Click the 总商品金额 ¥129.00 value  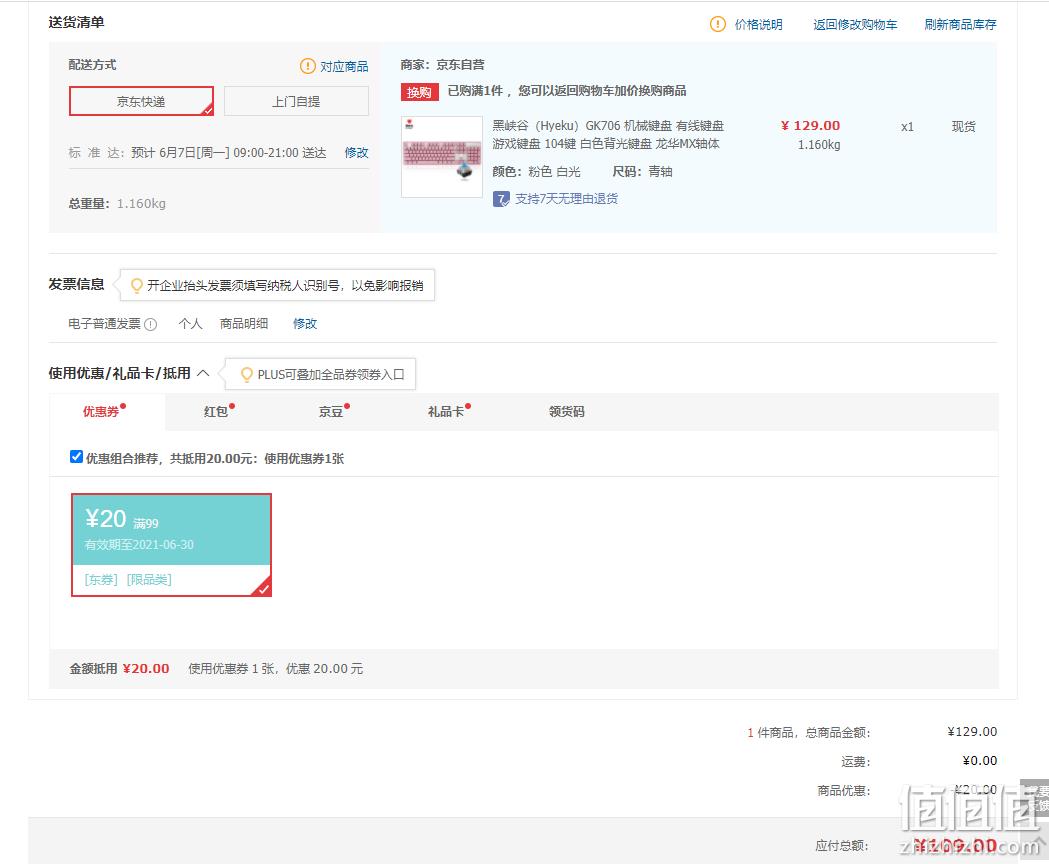point(972,731)
